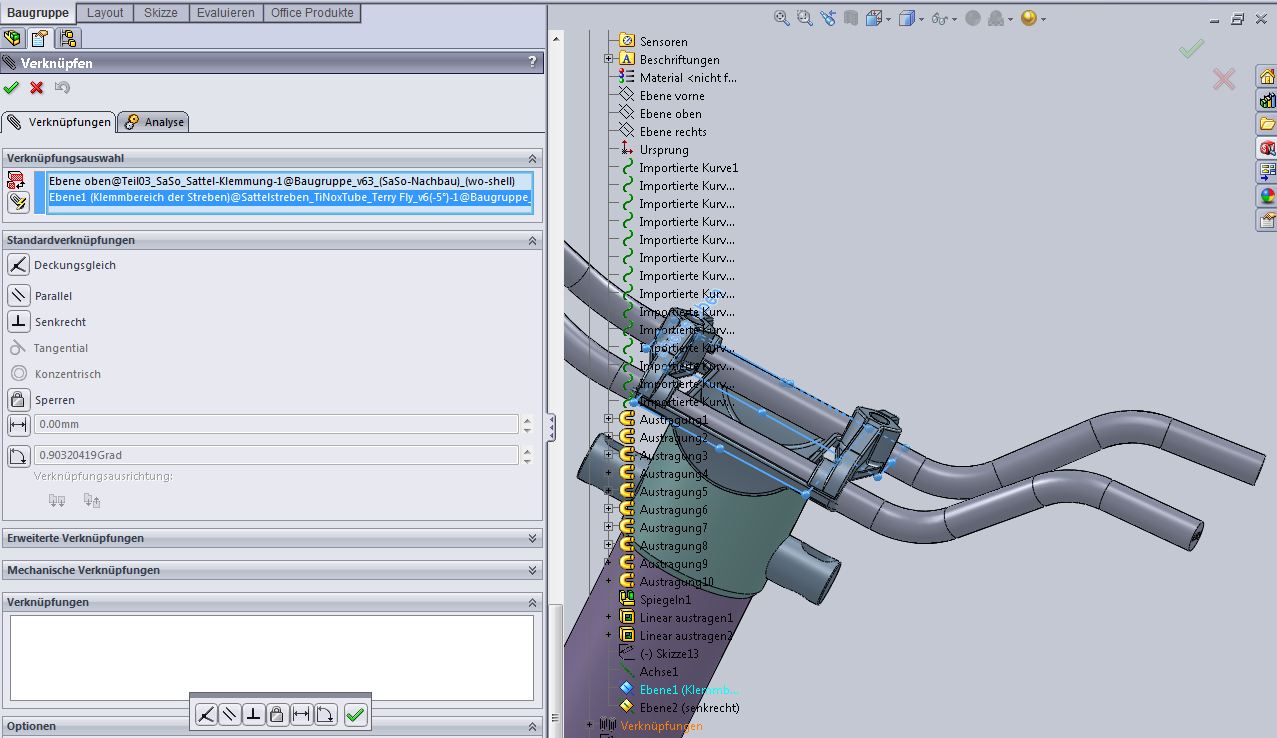The height and width of the screenshot is (738, 1277).
Task: Click the Verknüpfungen folder in the tree
Action: (x=661, y=726)
